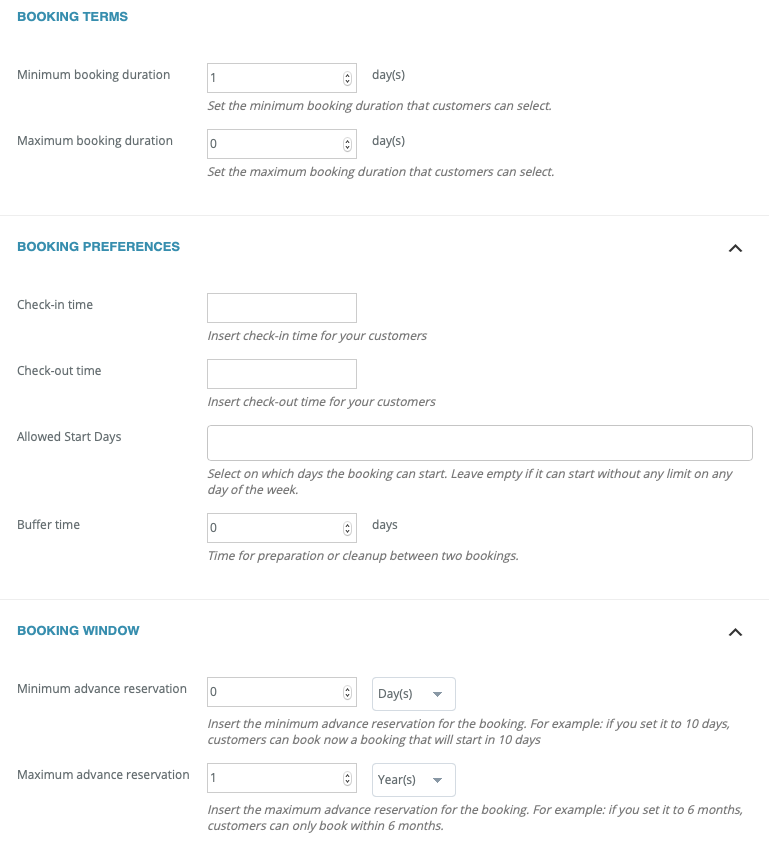Focus the Check-in time input field
The width and height of the screenshot is (769, 852).
281,308
